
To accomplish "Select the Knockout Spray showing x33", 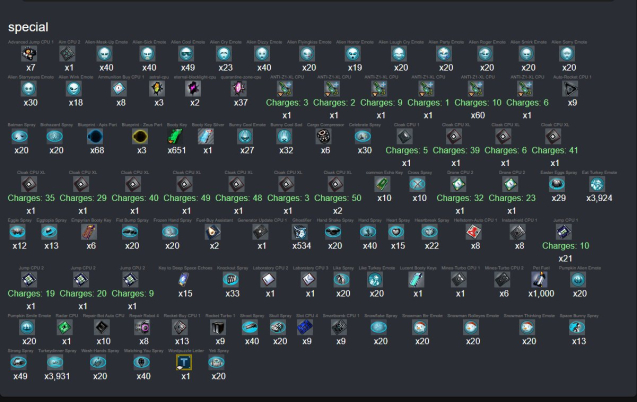I will (x=231, y=281).
